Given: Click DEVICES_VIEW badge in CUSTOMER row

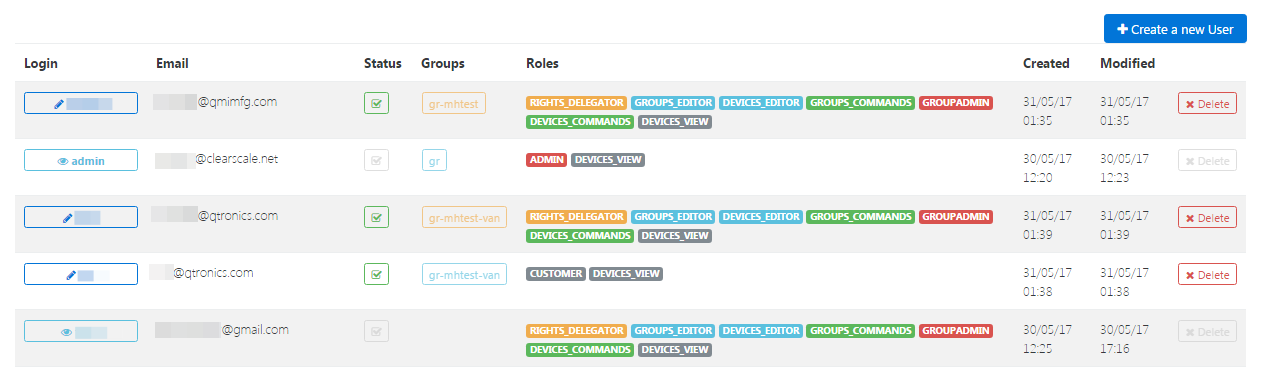Looking at the screenshot, I should coord(626,274).
